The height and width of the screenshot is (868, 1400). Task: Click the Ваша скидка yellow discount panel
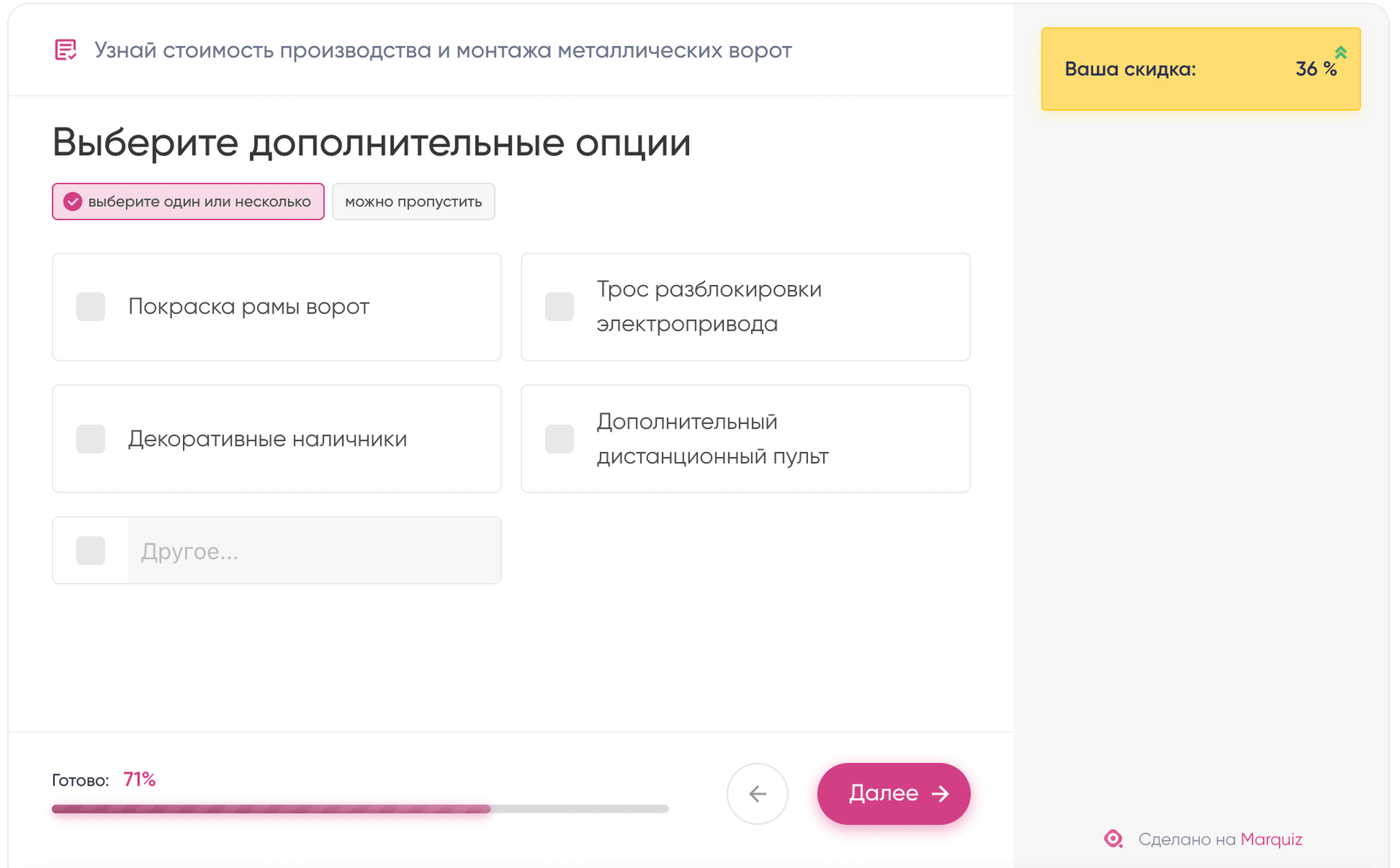tap(1200, 69)
